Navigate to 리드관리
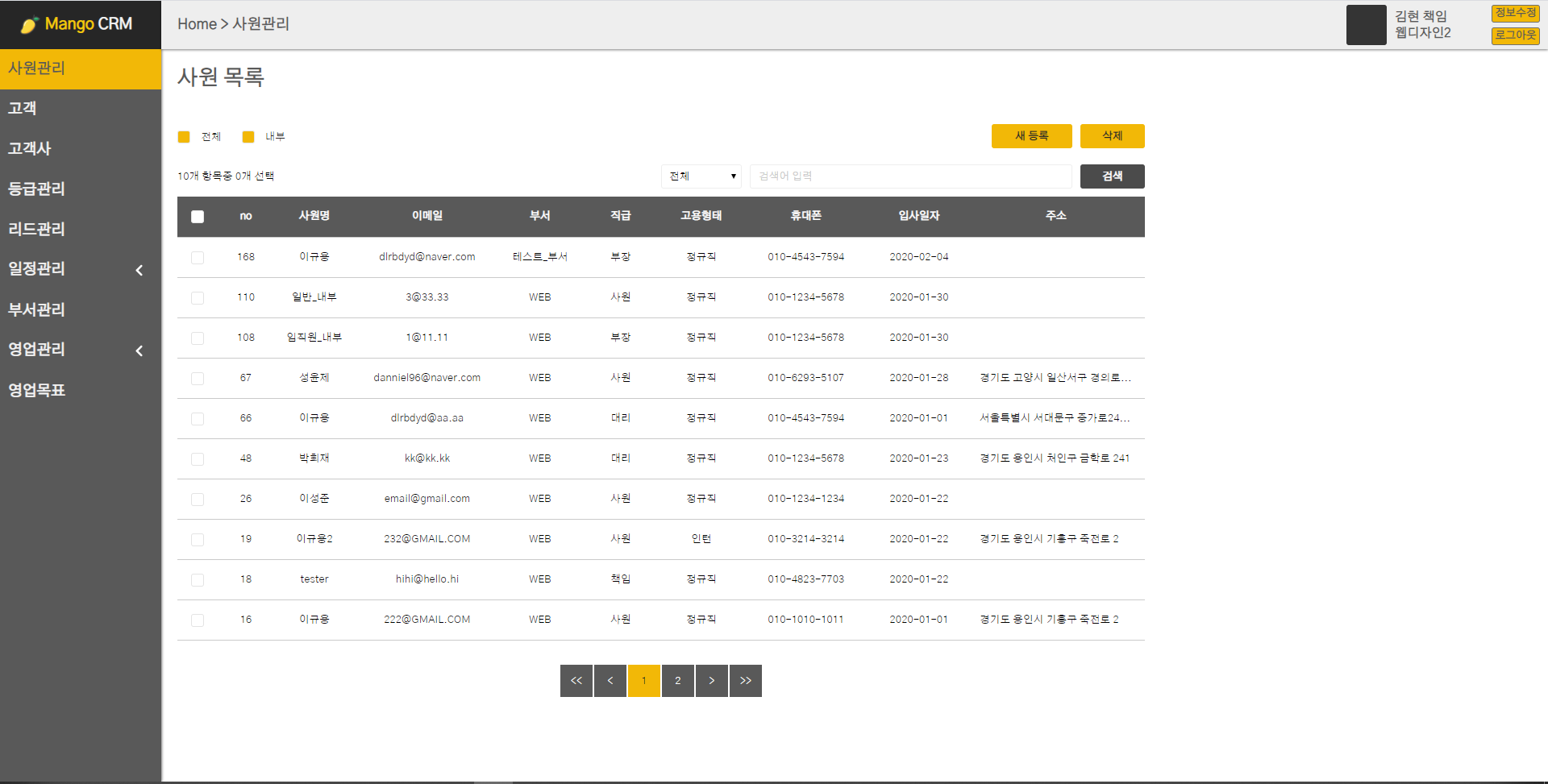 click(x=35, y=229)
